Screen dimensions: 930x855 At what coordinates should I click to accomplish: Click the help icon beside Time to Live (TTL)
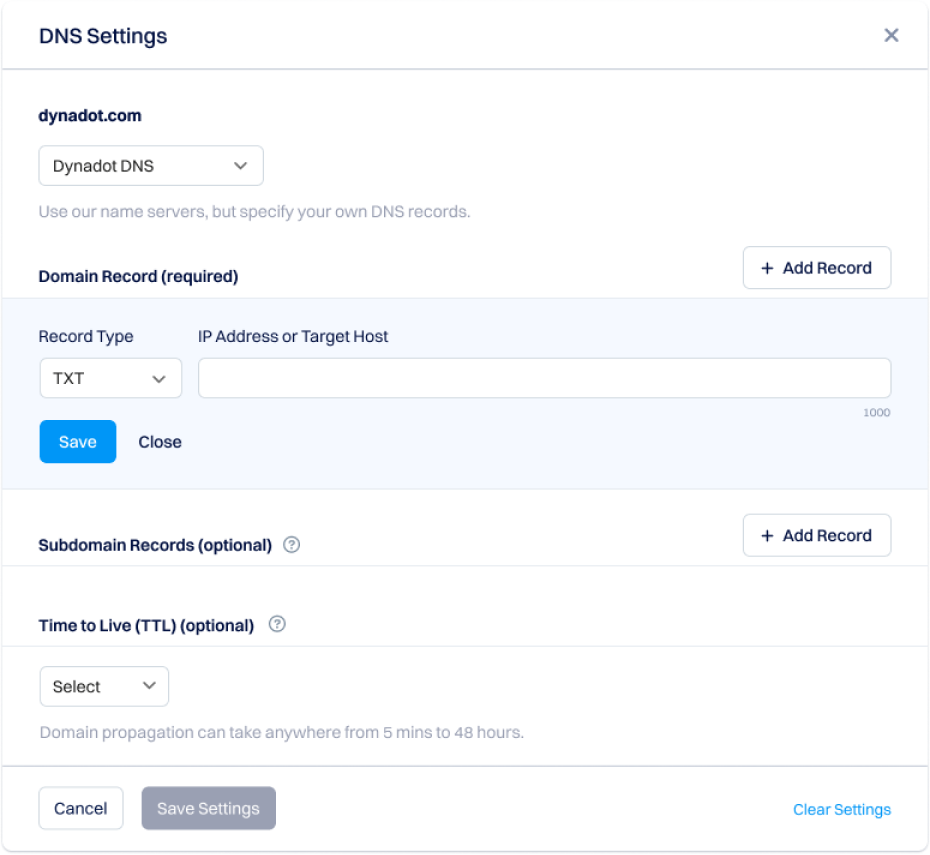click(278, 624)
